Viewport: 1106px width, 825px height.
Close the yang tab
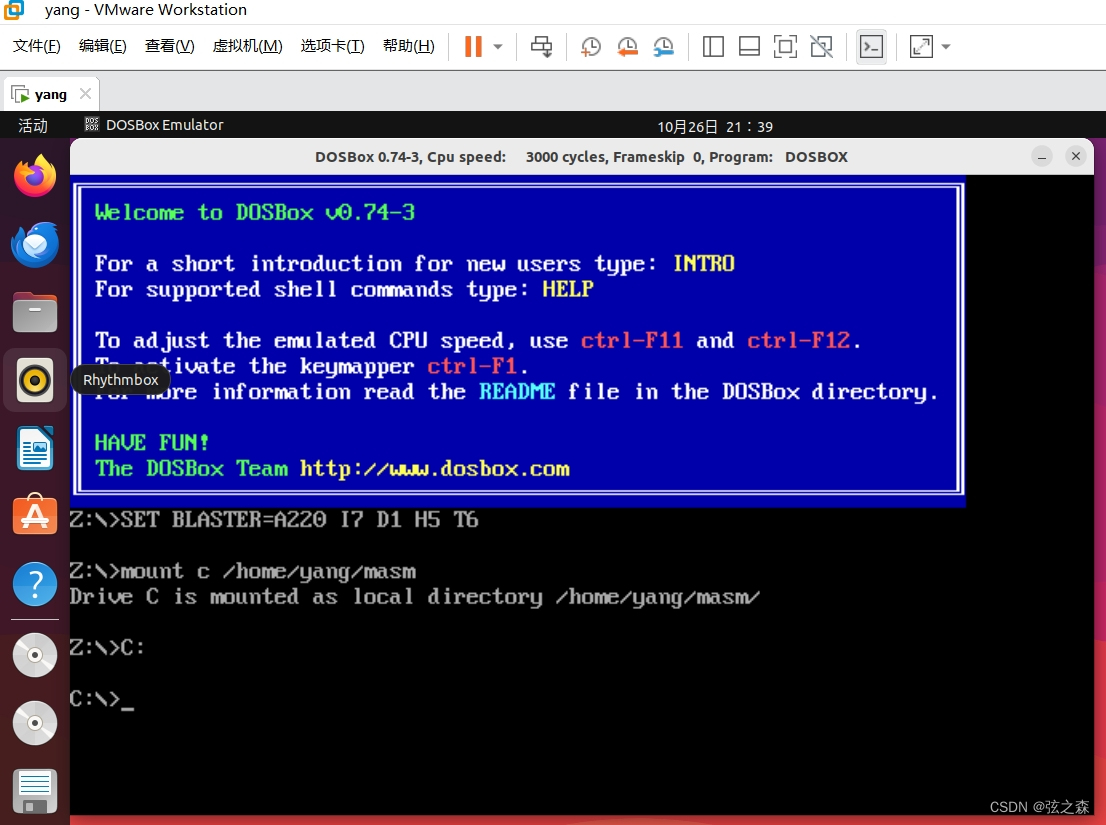pyautogui.click(x=85, y=94)
